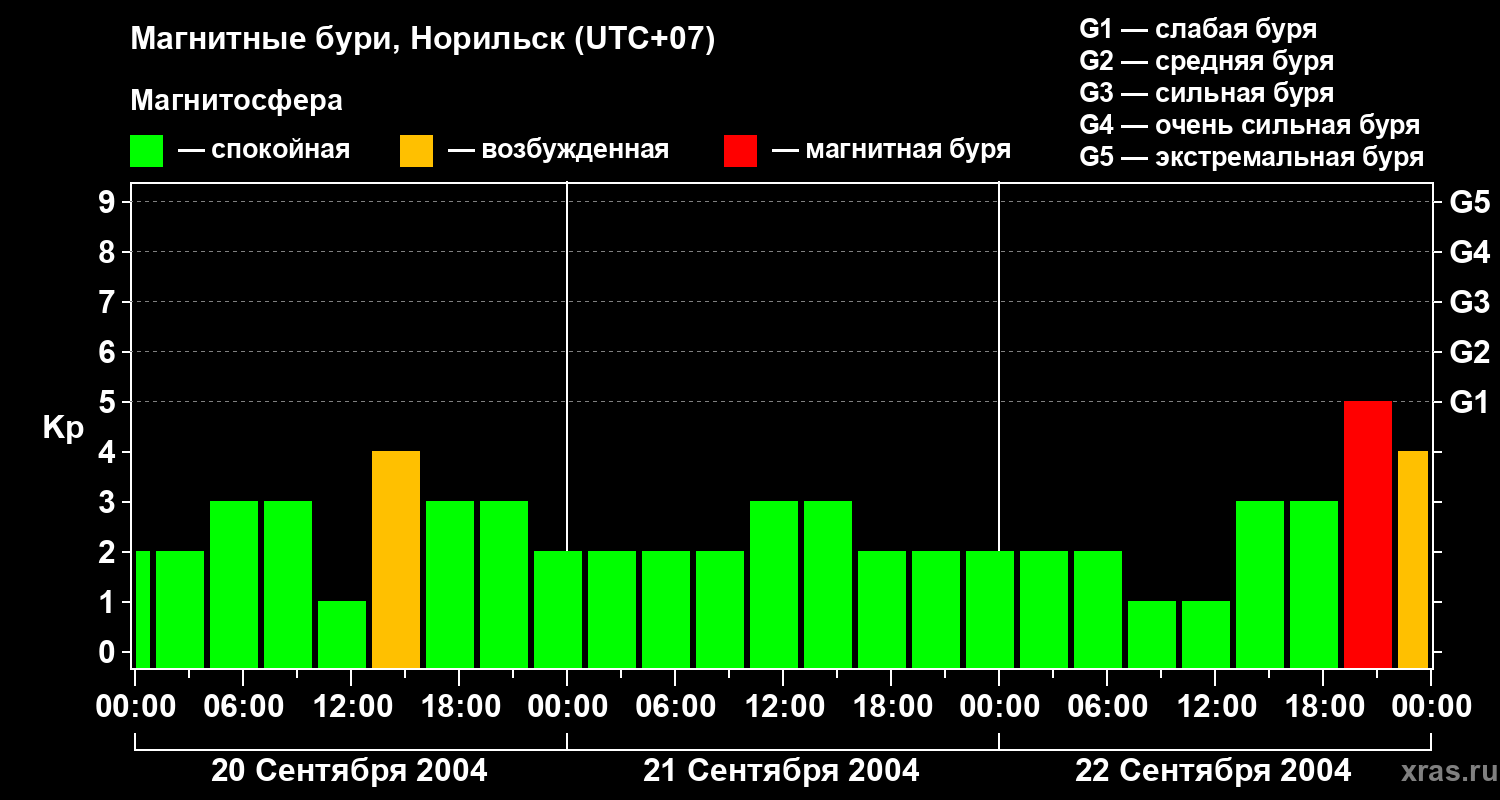Select the red Kp 5 bar on 22 September
The image size is (1500, 800).
pos(1368,534)
